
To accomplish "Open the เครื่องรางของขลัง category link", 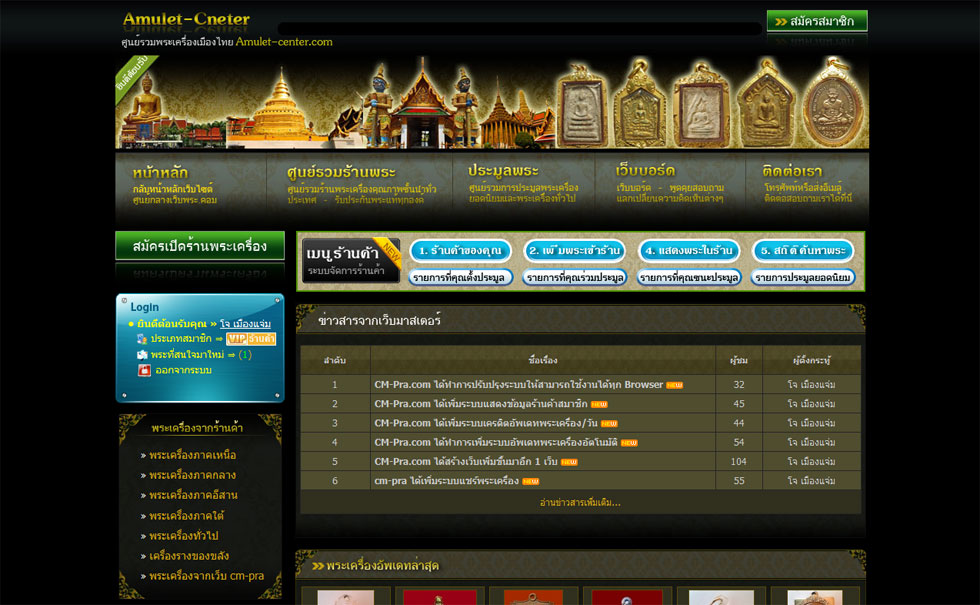I will 189,556.
